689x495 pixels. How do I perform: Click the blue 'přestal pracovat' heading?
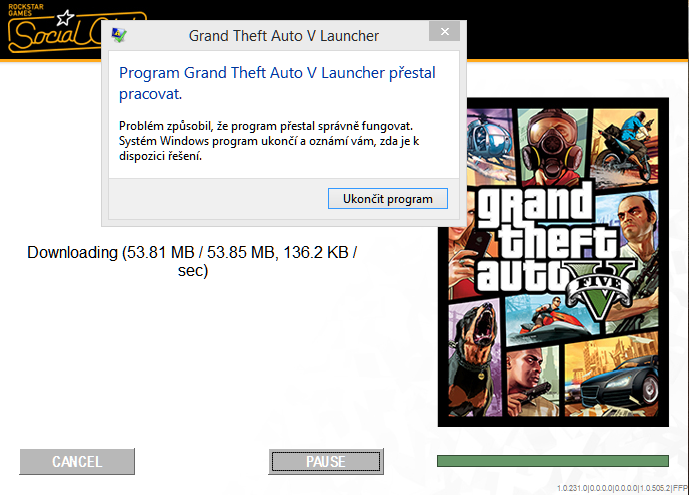[277, 83]
